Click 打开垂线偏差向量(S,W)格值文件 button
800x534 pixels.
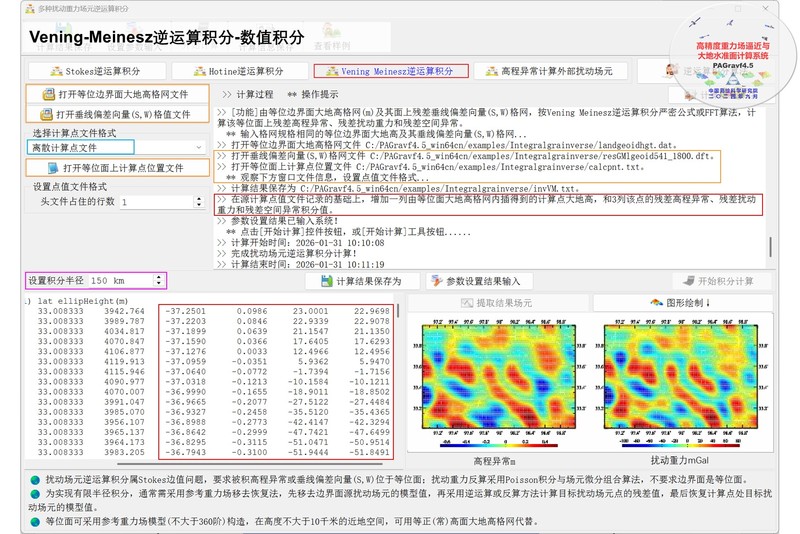(117, 114)
